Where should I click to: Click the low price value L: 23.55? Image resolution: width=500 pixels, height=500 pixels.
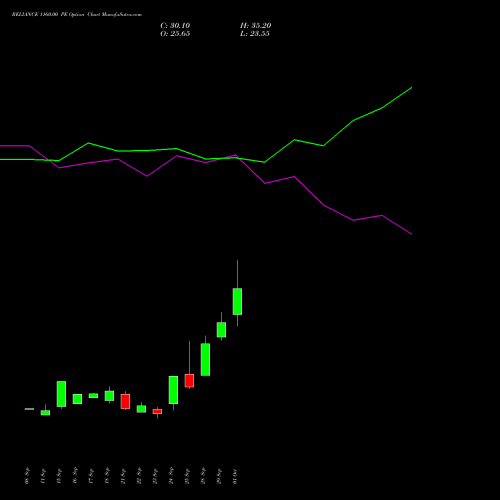[255, 34]
